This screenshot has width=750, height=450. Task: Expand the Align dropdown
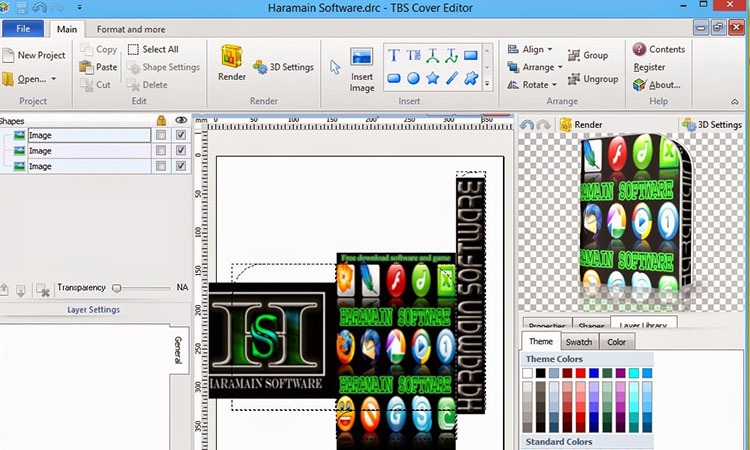coord(547,49)
